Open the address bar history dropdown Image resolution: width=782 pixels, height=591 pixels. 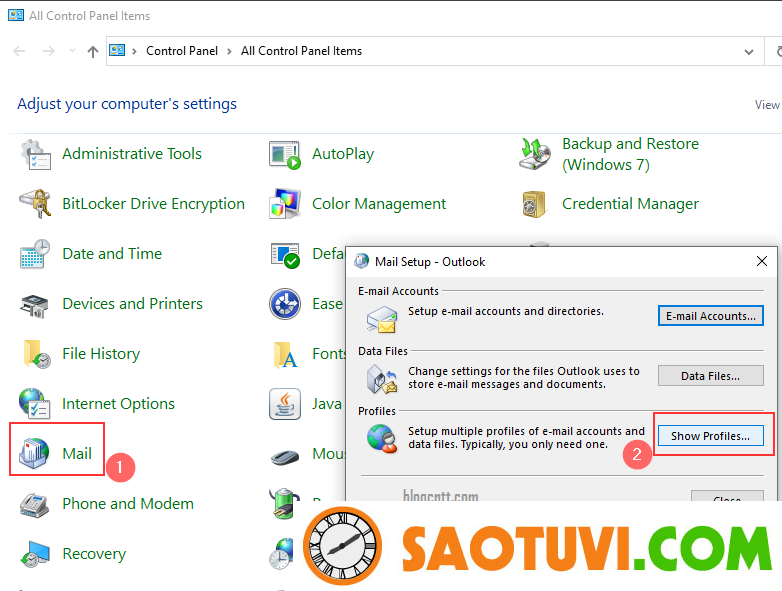tap(749, 51)
